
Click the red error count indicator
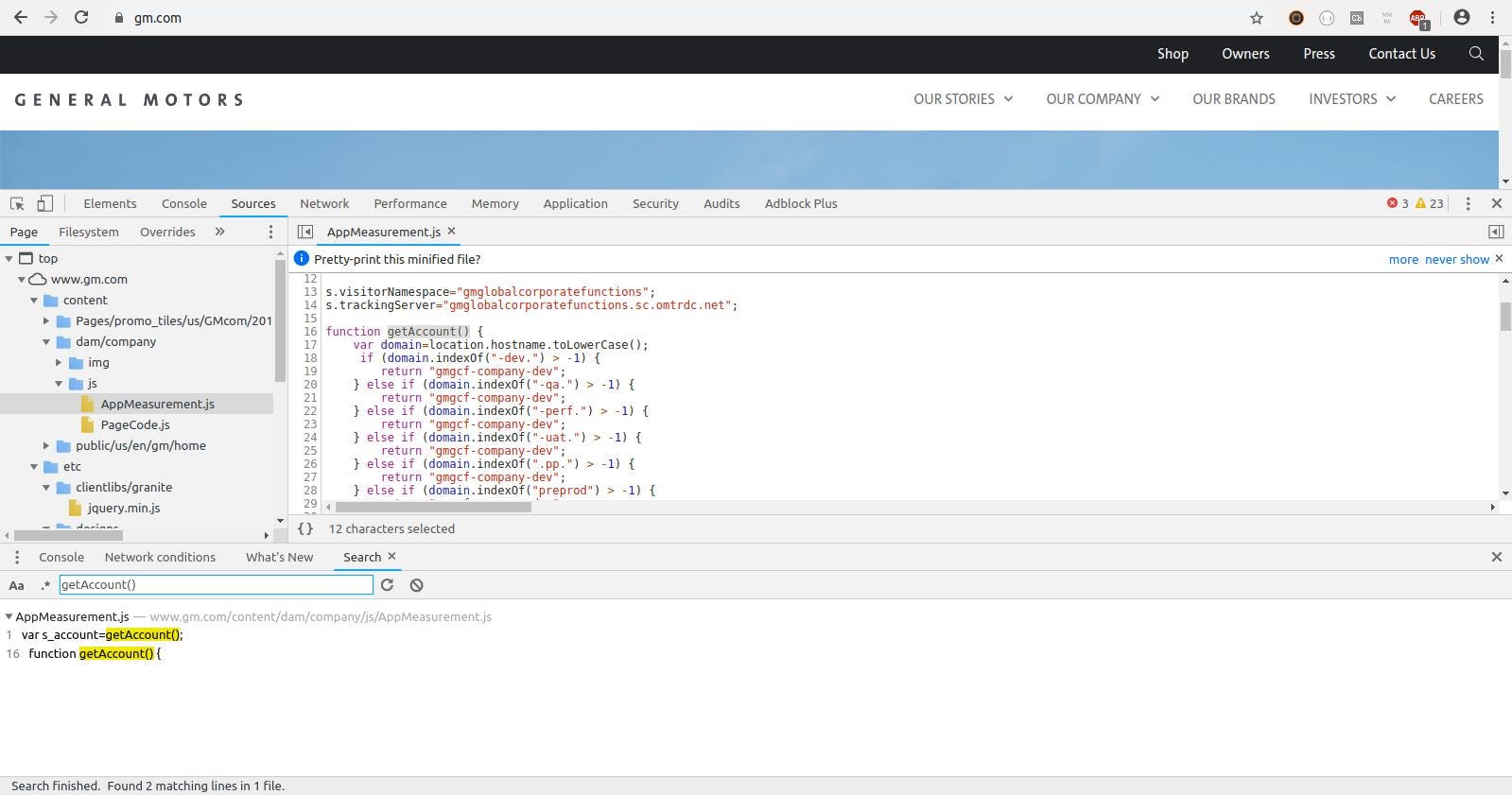click(1398, 203)
